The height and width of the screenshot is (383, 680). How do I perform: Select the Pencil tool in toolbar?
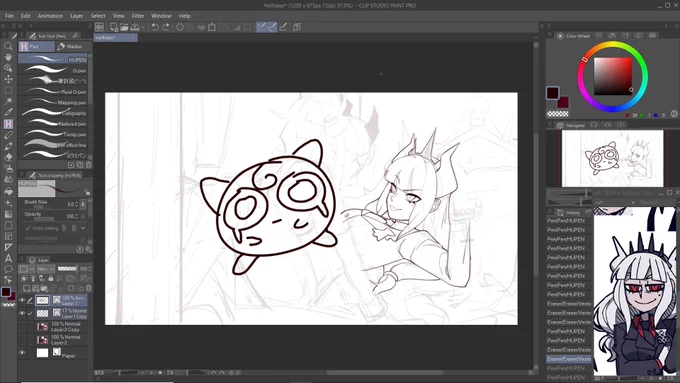(x=8, y=135)
